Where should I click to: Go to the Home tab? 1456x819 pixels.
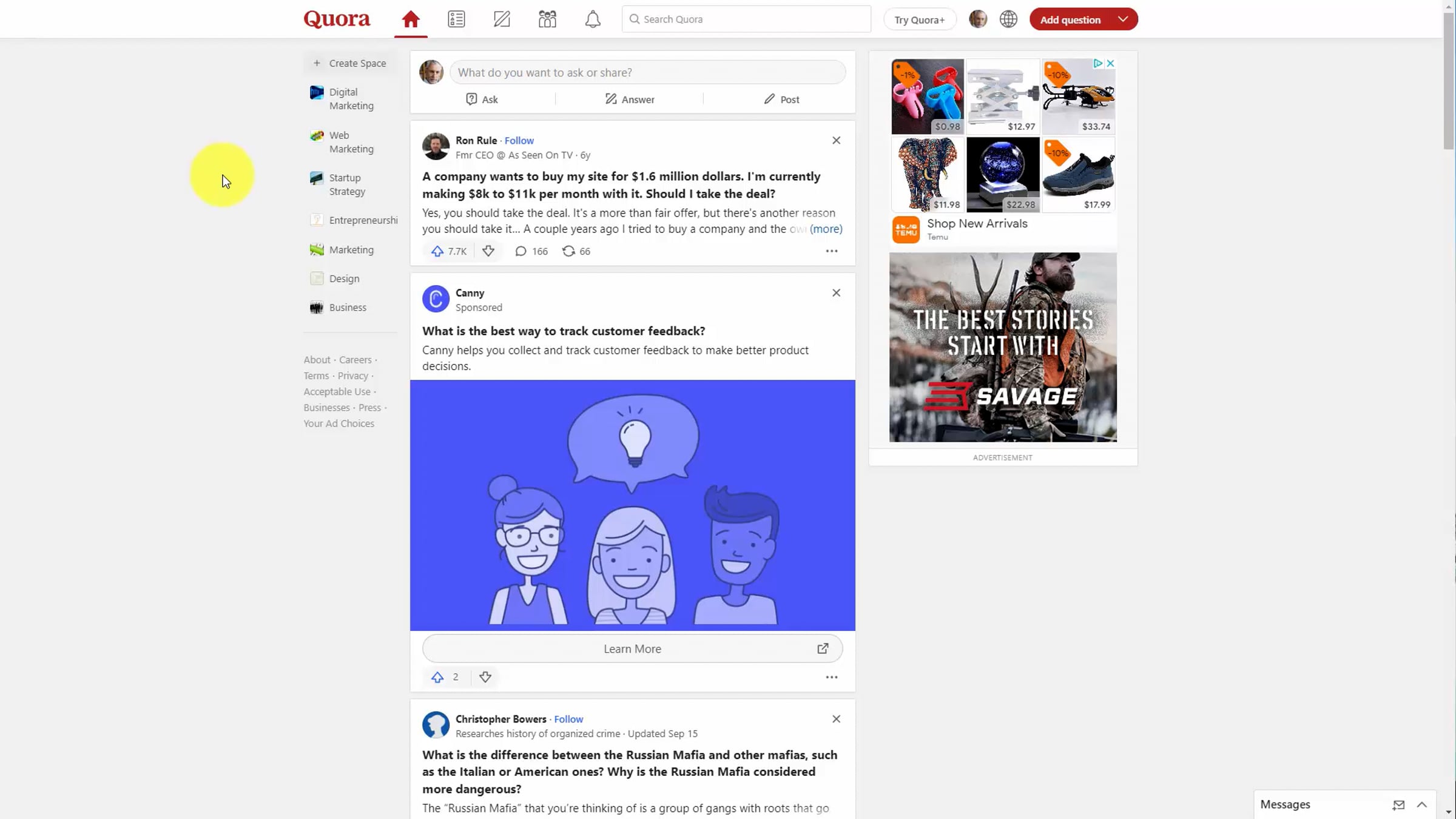pyautogui.click(x=411, y=19)
